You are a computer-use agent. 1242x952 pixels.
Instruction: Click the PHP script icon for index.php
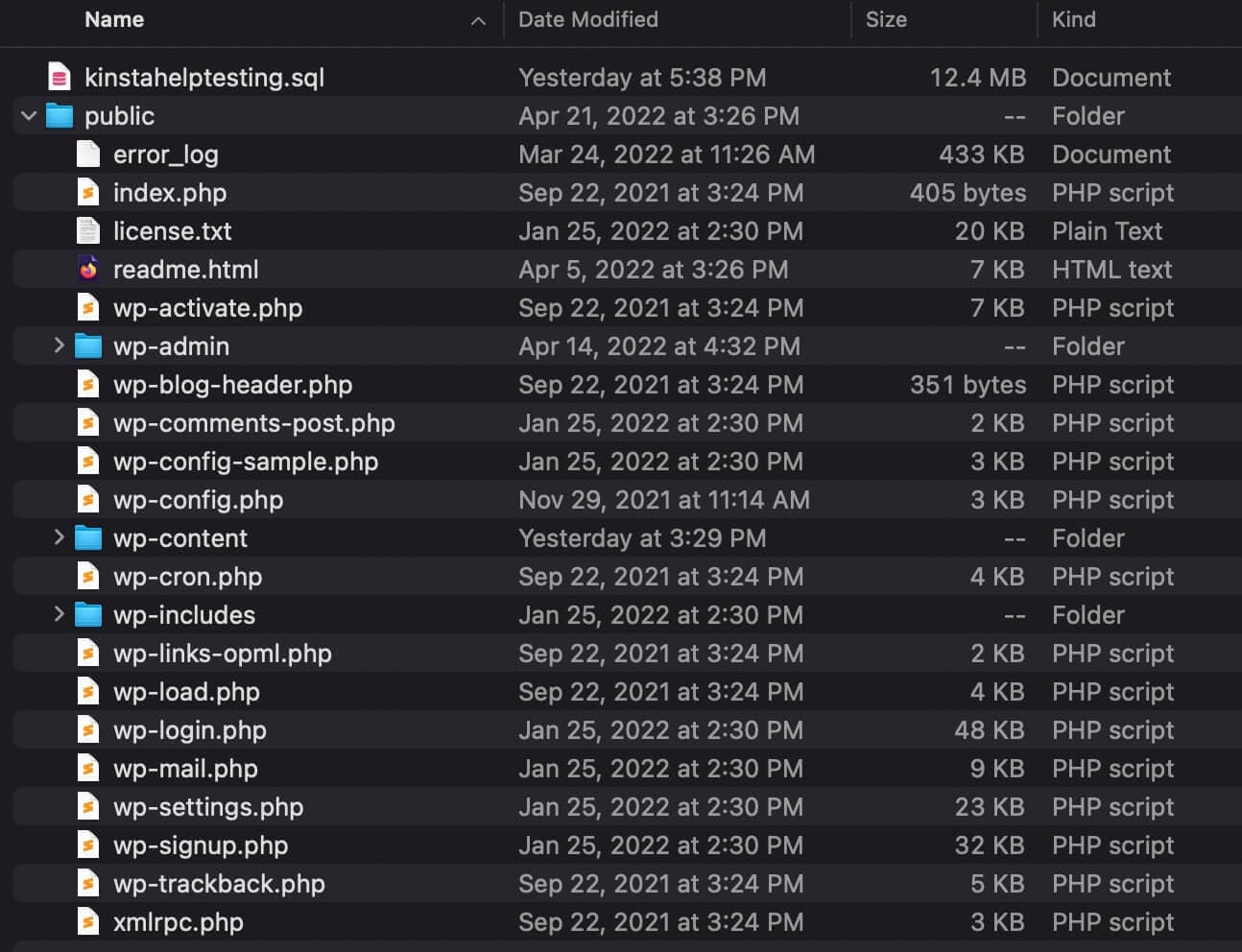click(88, 192)
